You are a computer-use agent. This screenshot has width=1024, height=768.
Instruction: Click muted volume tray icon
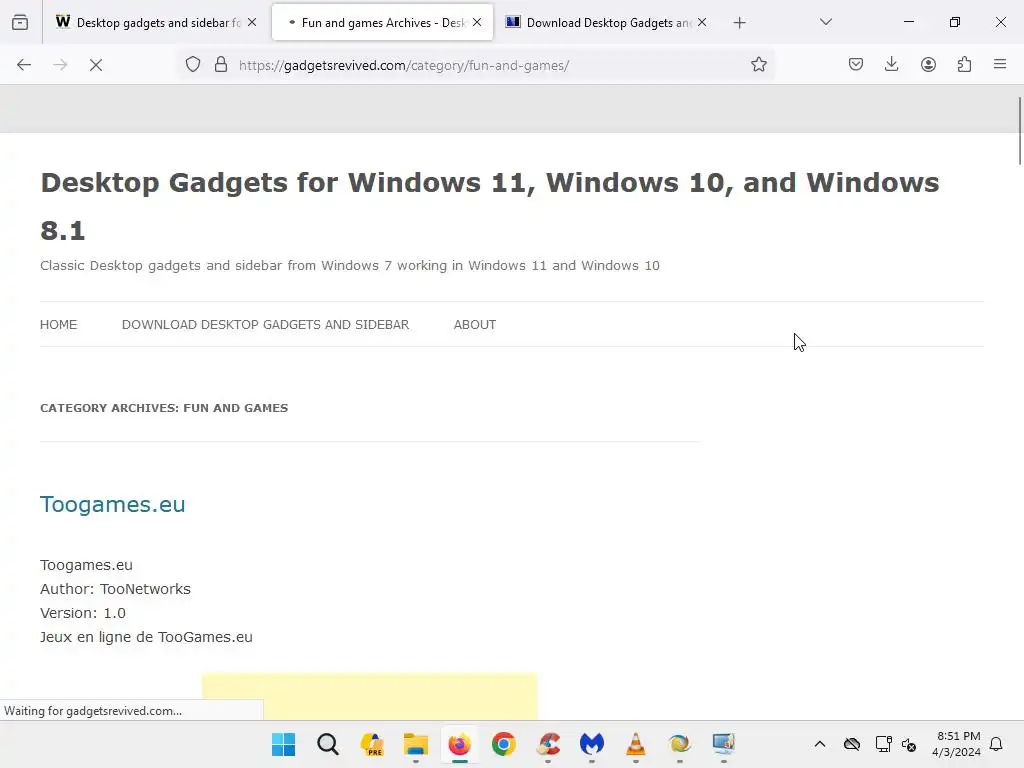(x=908, y=744)
